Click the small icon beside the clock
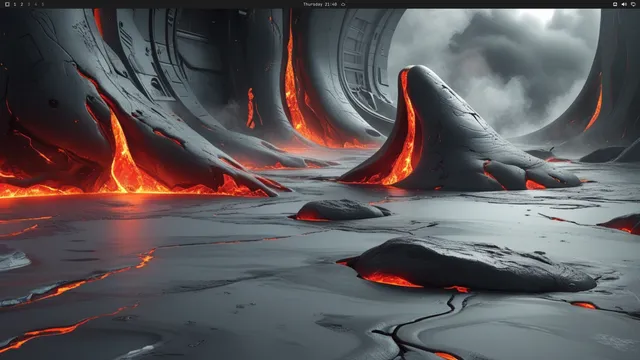Viewport: 640px width, 360px height. [343, 4]
